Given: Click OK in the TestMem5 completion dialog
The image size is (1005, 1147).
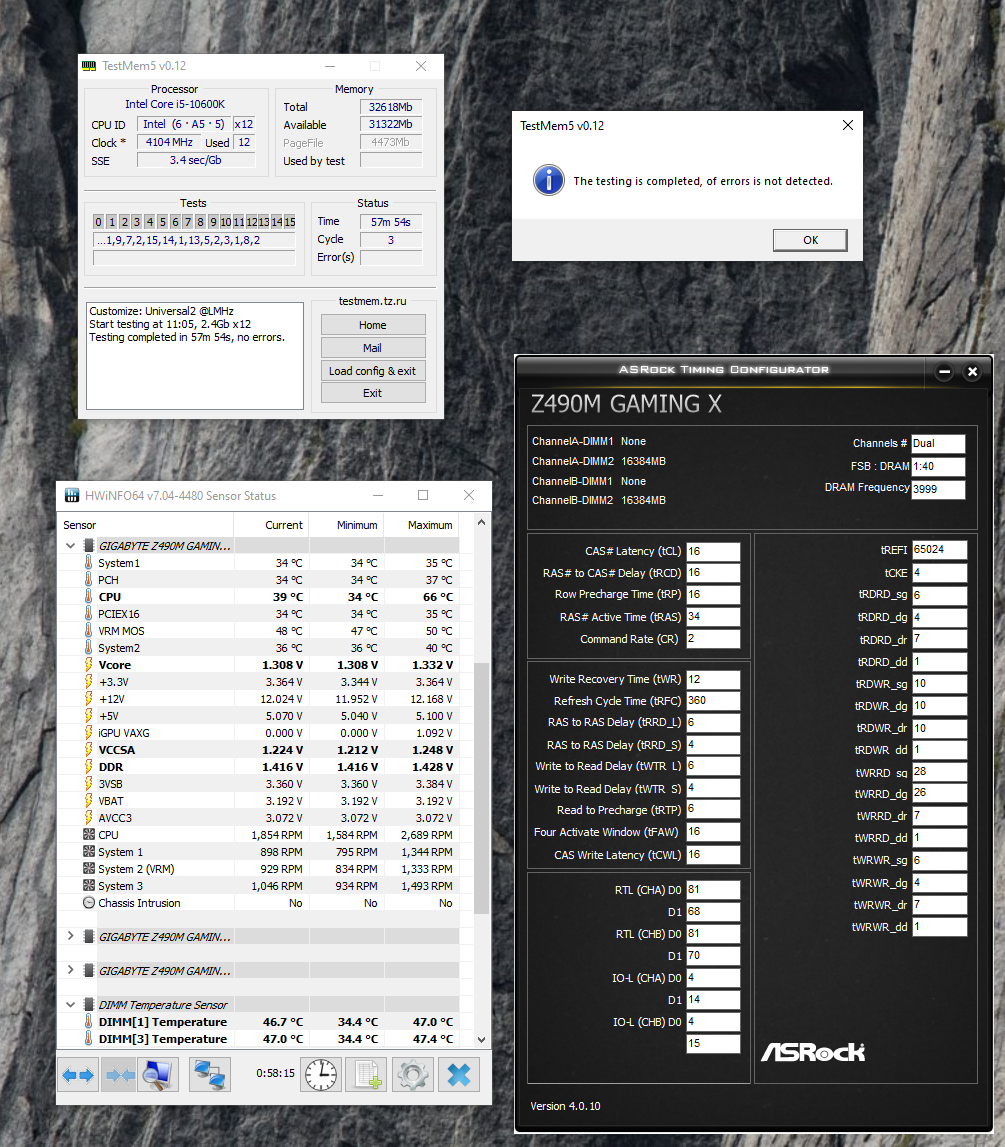Looking at the screenshot, I should [x=810, y=240].
